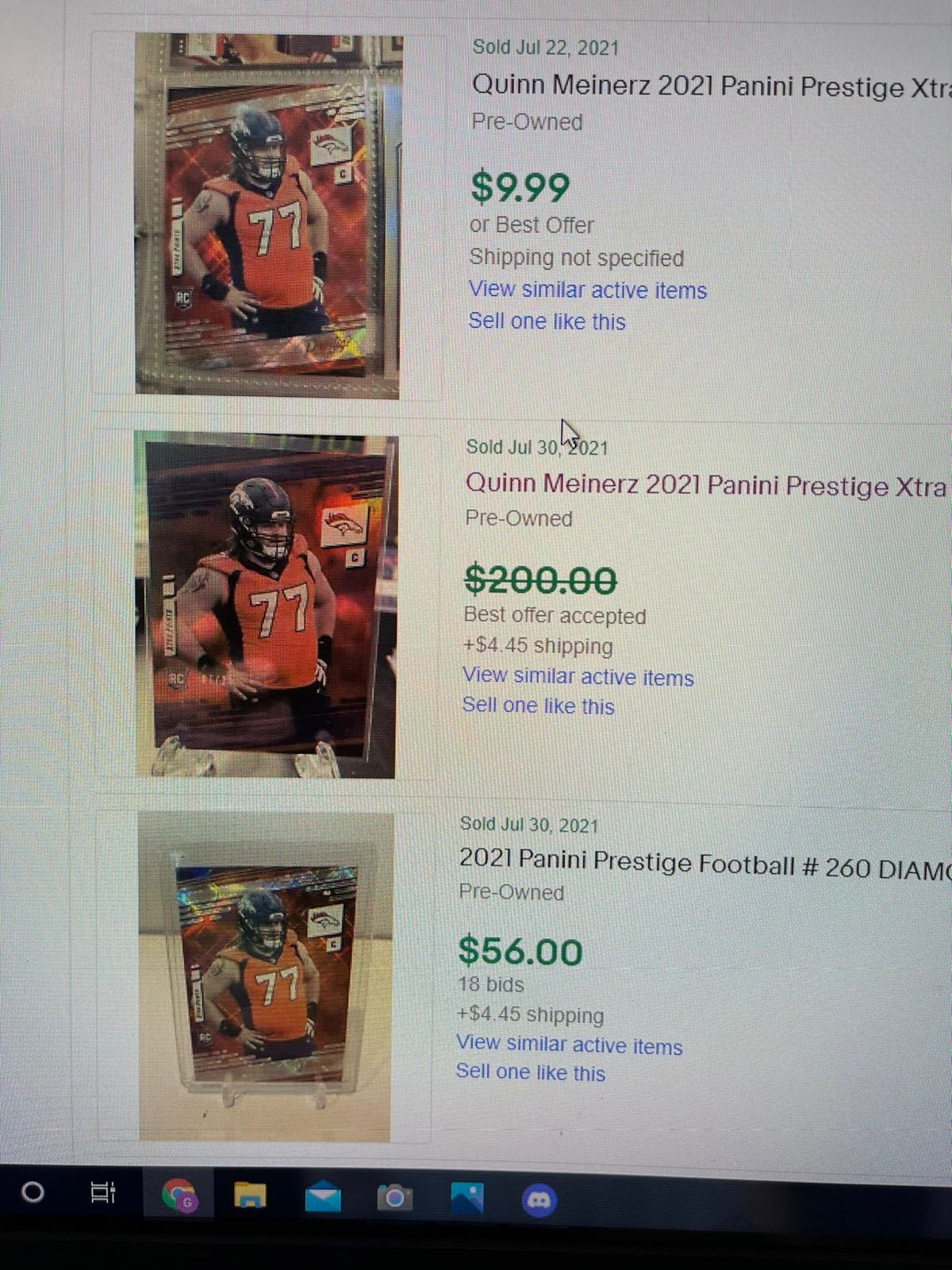Open the Jul 30 Quinn Meinerz Xtra listing
952x1270 pixels.
click(x=707, y=484)
